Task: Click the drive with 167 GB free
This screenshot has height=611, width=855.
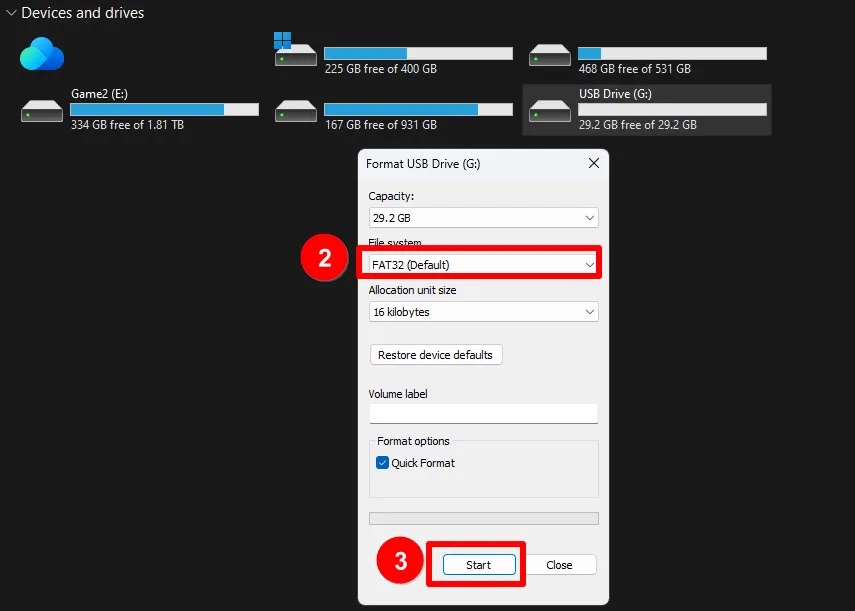Action: [296, 109]
